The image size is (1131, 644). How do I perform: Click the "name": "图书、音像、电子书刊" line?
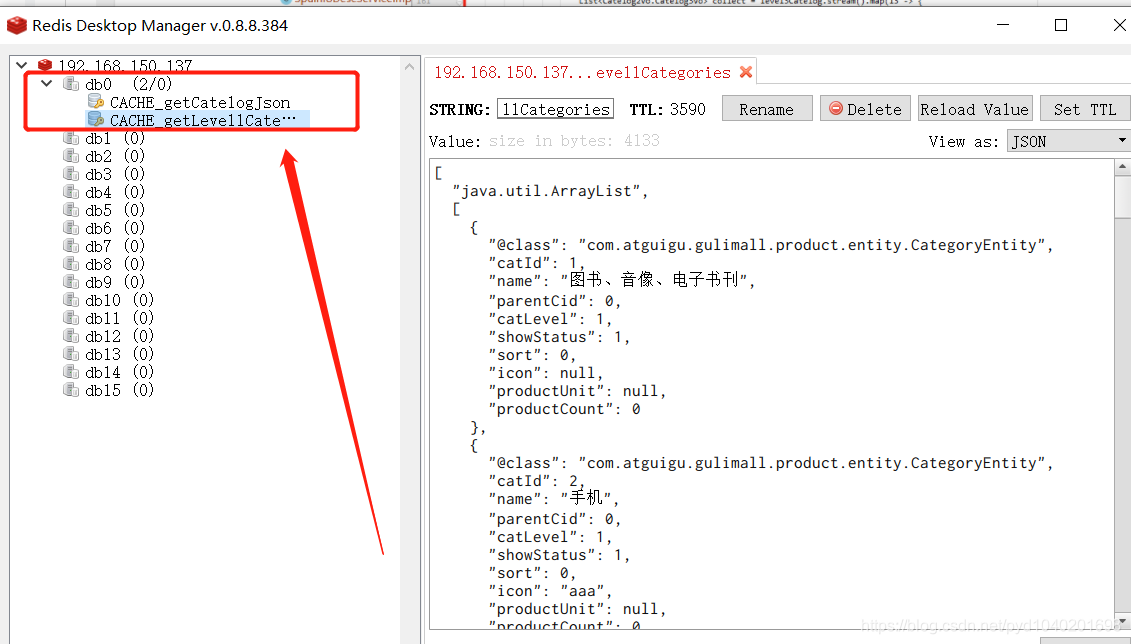(x=622, y=281)
